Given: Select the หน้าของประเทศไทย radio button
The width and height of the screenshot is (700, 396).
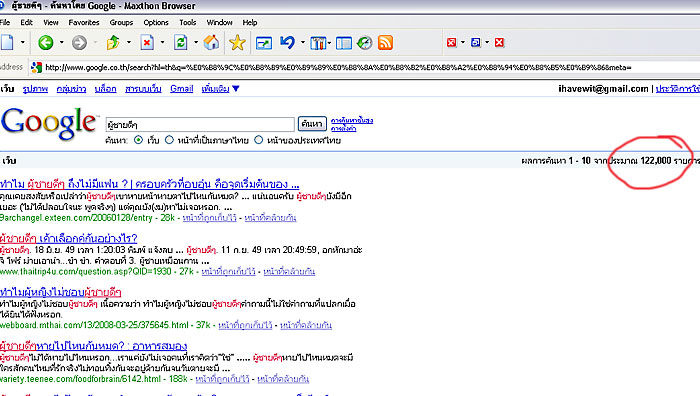Looking at the screenshot, I should pyautogui.click(x=258, y=140).
